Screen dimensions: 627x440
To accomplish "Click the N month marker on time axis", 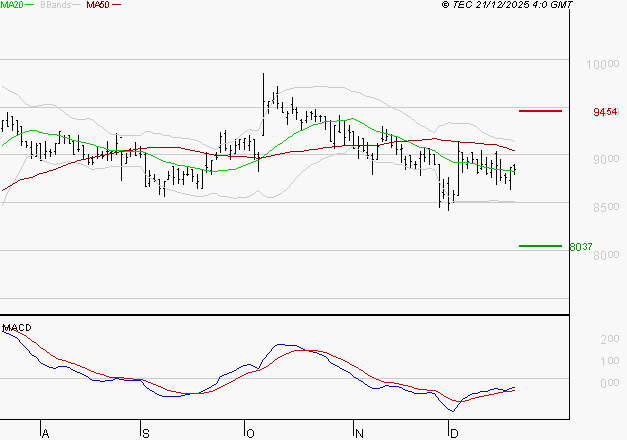I will tap(359, 434).
